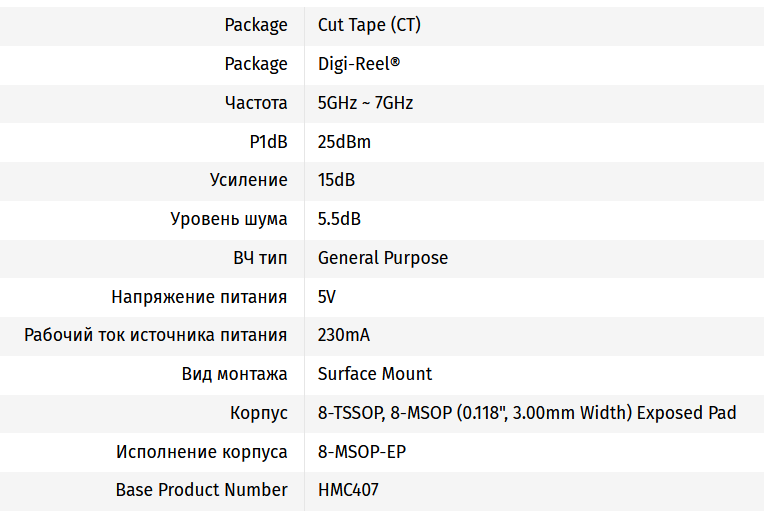Click the Частота row label
764x513 pixels.
[256, 103]
